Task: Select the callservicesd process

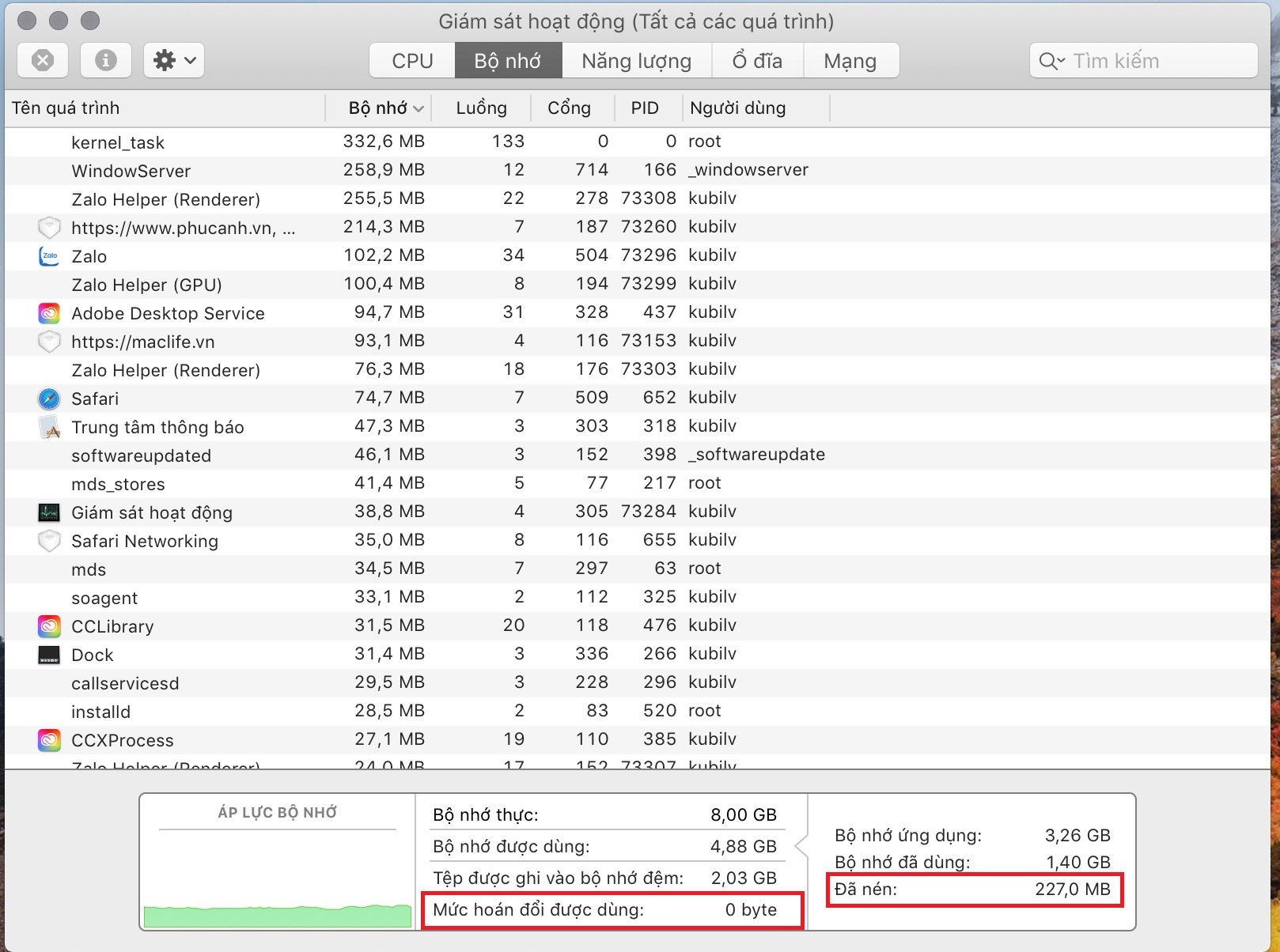Action: click(x=637, y=683)
